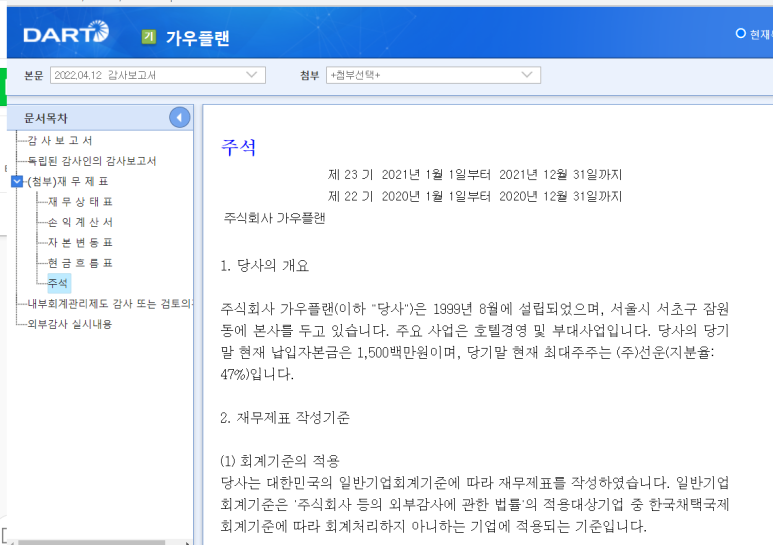Click the heading 2. 재무제표 작성기준
The image size is (773, 545).
click(285, 418)
